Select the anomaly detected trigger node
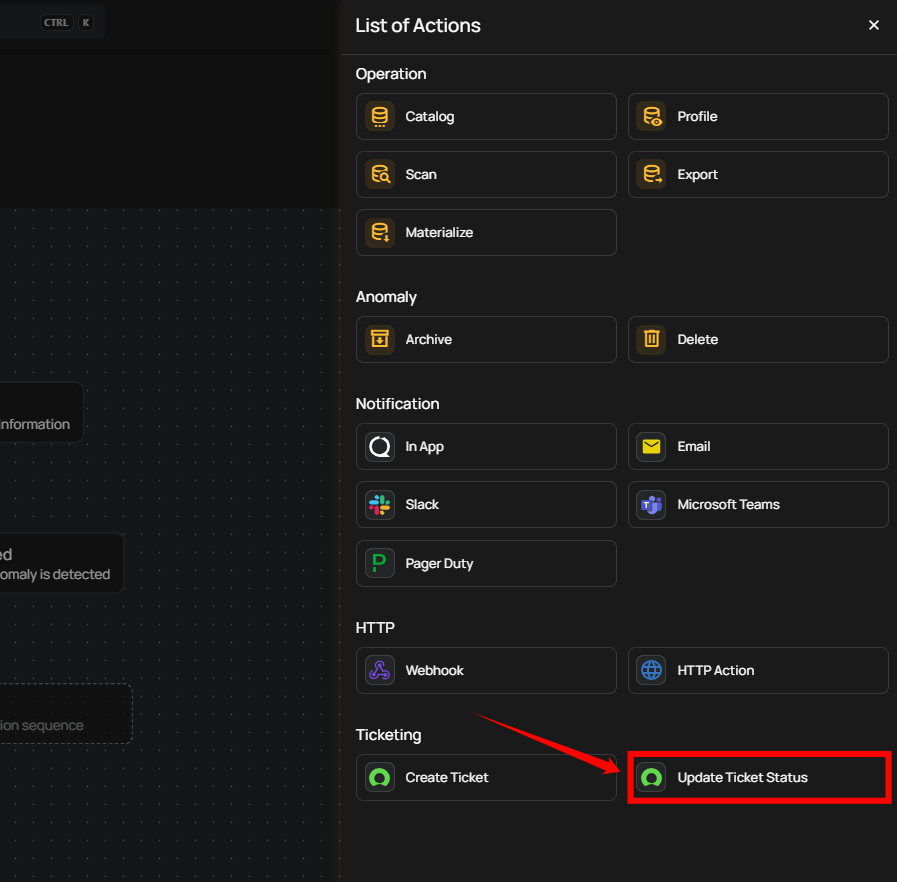The image size is (897, 882). point(60,564)
